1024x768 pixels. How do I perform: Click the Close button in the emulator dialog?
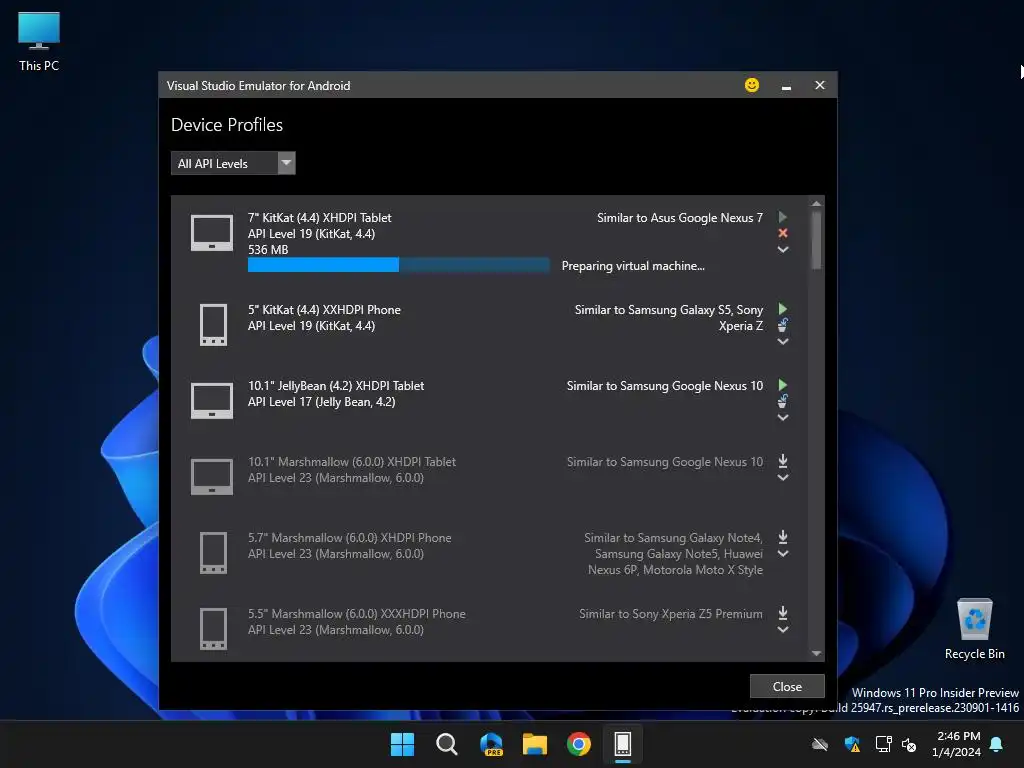[787, 686]
